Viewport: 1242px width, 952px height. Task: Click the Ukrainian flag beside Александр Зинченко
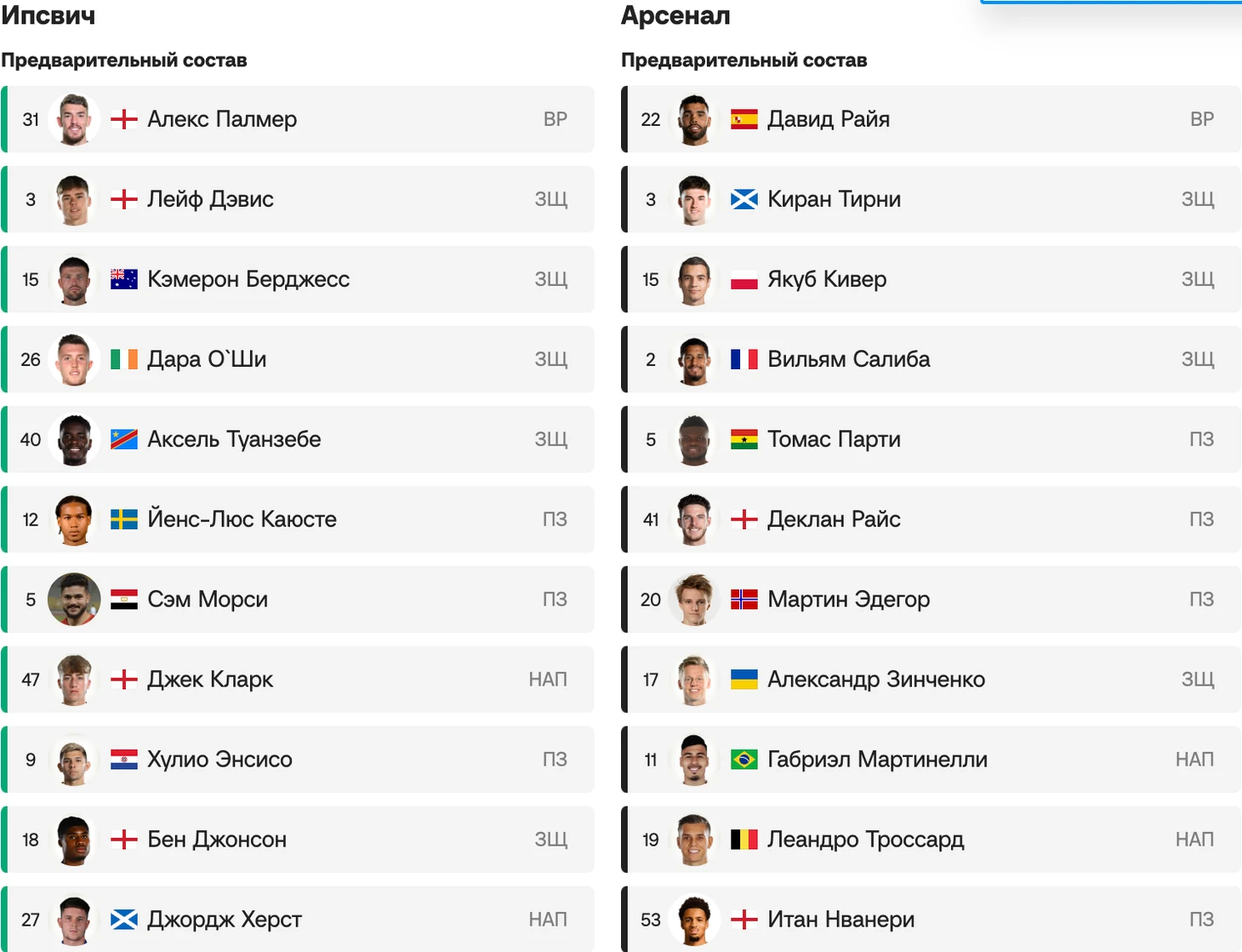click(x=743, y=679)
